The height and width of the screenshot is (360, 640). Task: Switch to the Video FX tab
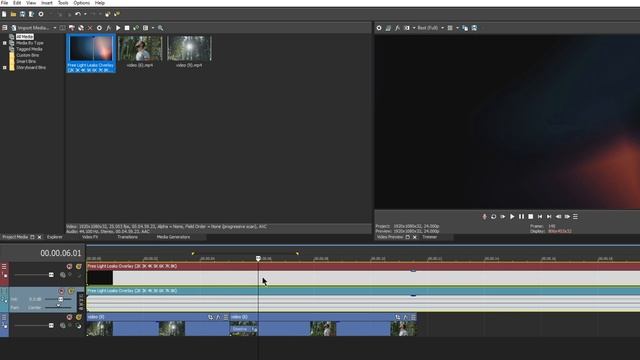pos(90,237)
